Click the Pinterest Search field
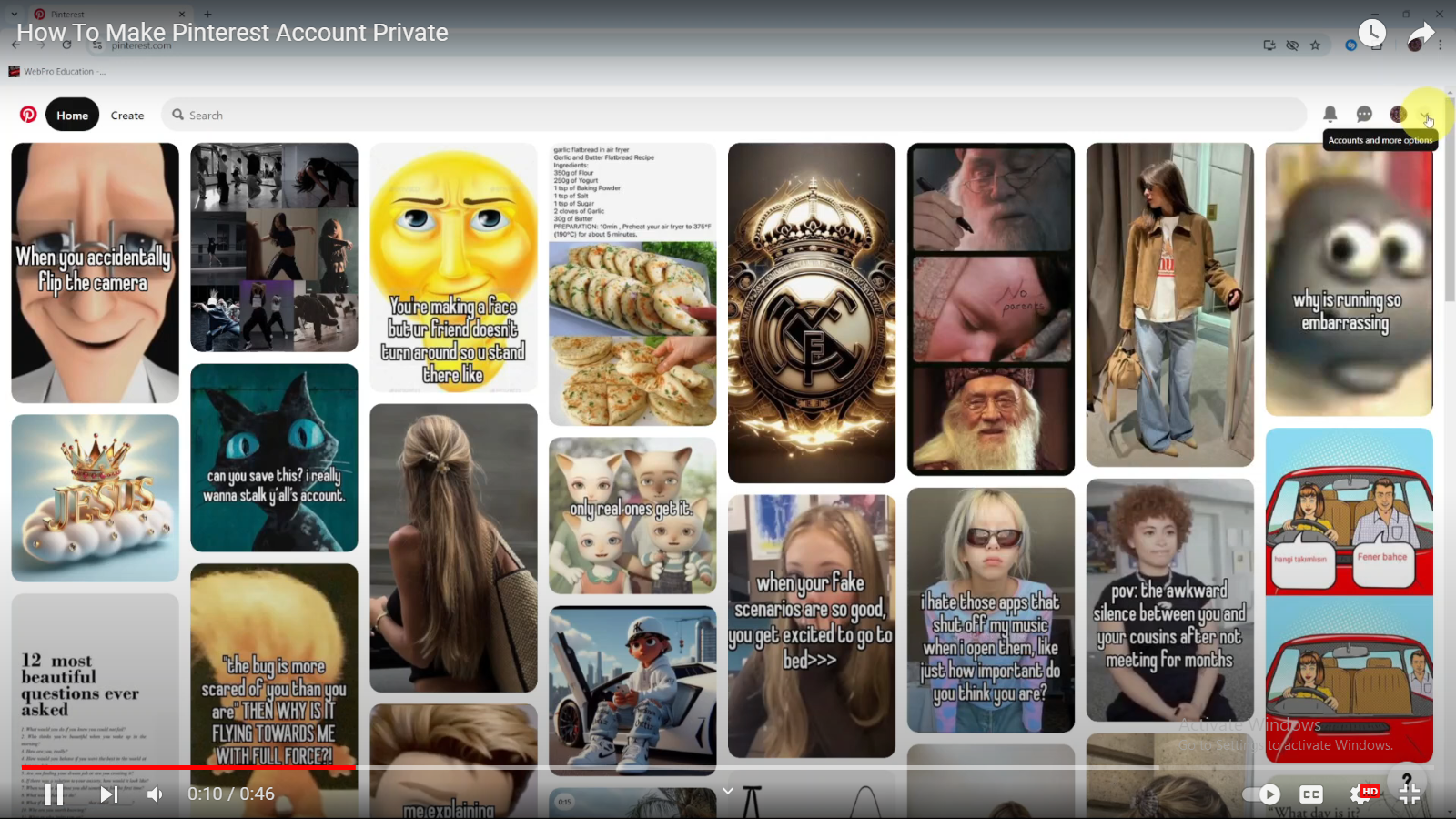 (734, 115)
